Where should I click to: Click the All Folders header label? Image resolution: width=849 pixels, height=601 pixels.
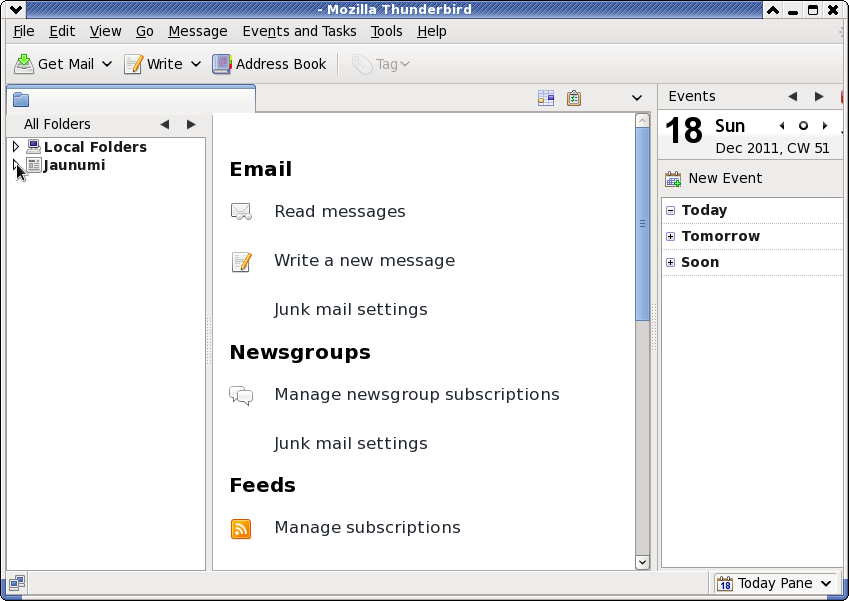(x=57, y=125)
